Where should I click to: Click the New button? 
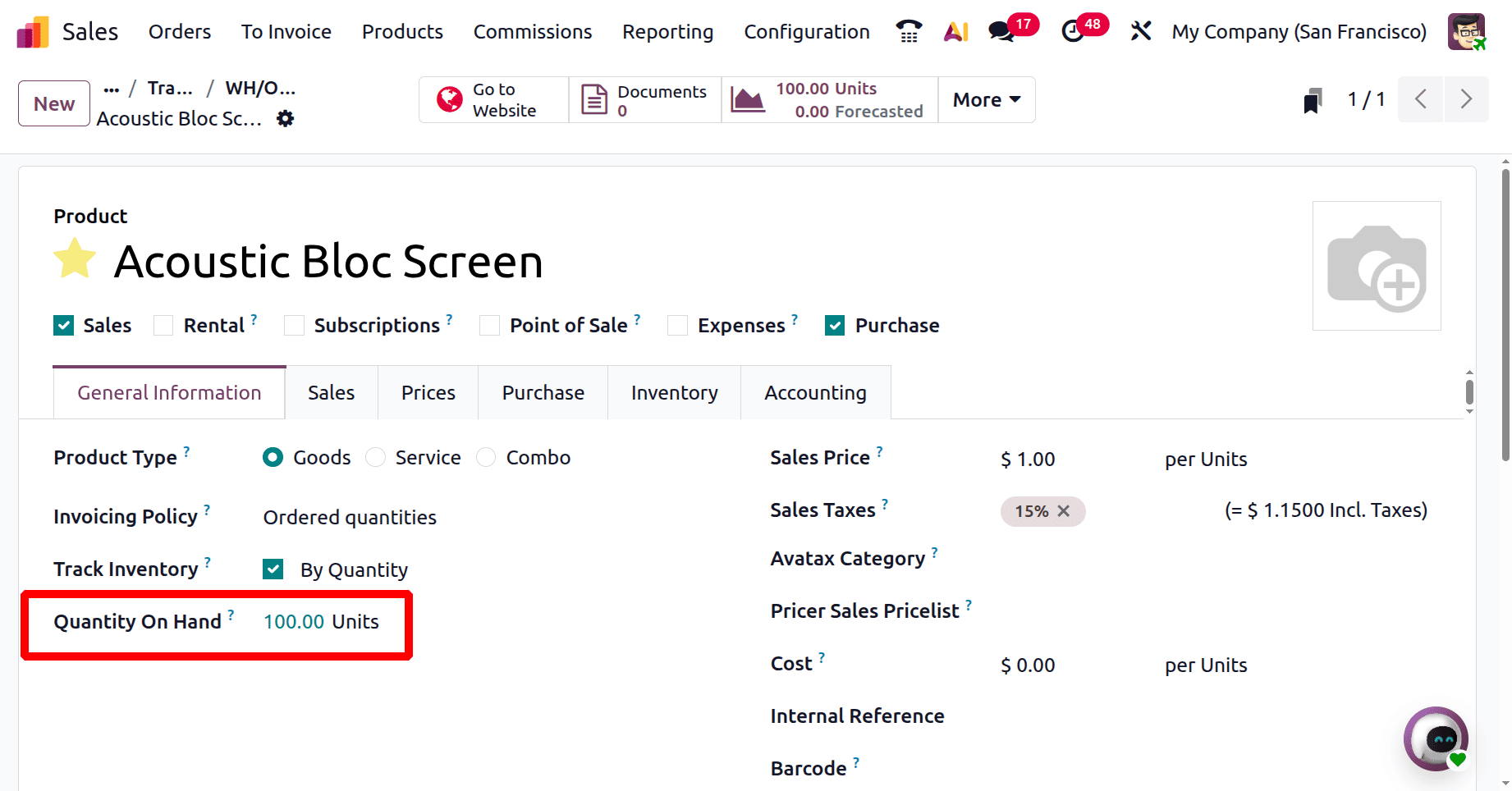[x=54, y=103]
